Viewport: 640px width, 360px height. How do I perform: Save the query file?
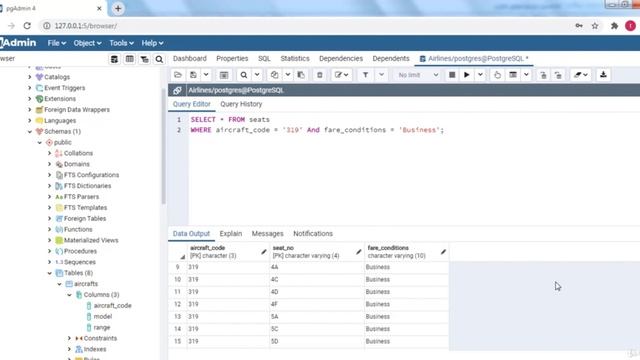click(193, 75)
